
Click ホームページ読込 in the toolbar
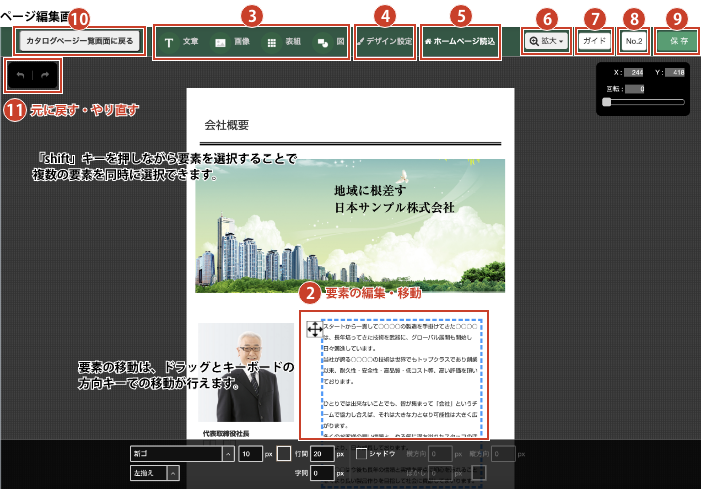click(x=459, y=43)
